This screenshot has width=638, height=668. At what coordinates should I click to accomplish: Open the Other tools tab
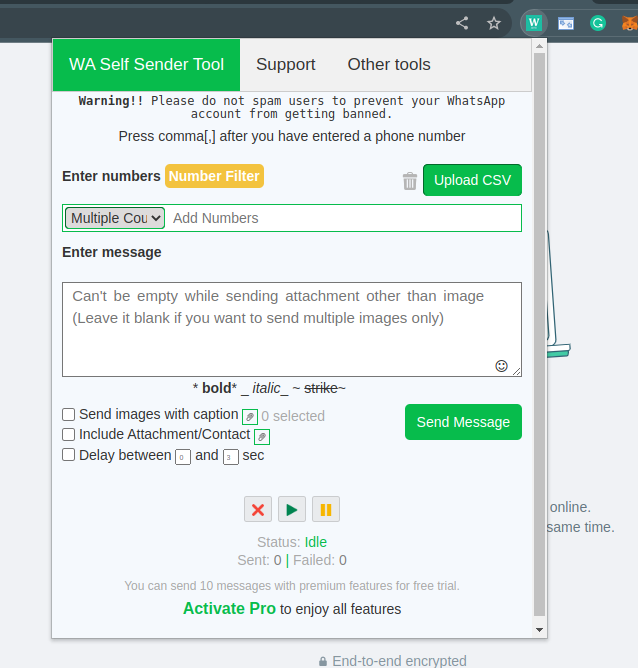click(x=389, y=65)
